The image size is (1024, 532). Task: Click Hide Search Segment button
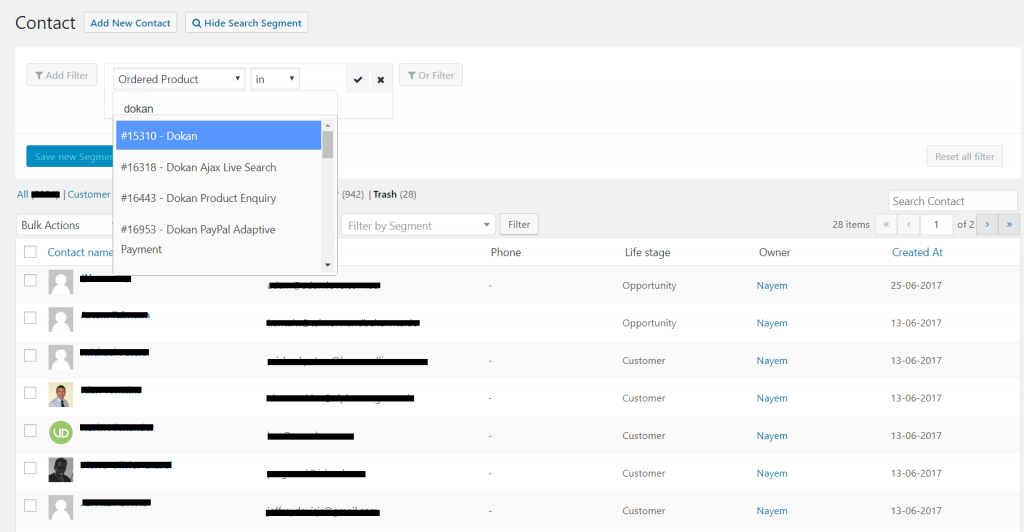246,23
